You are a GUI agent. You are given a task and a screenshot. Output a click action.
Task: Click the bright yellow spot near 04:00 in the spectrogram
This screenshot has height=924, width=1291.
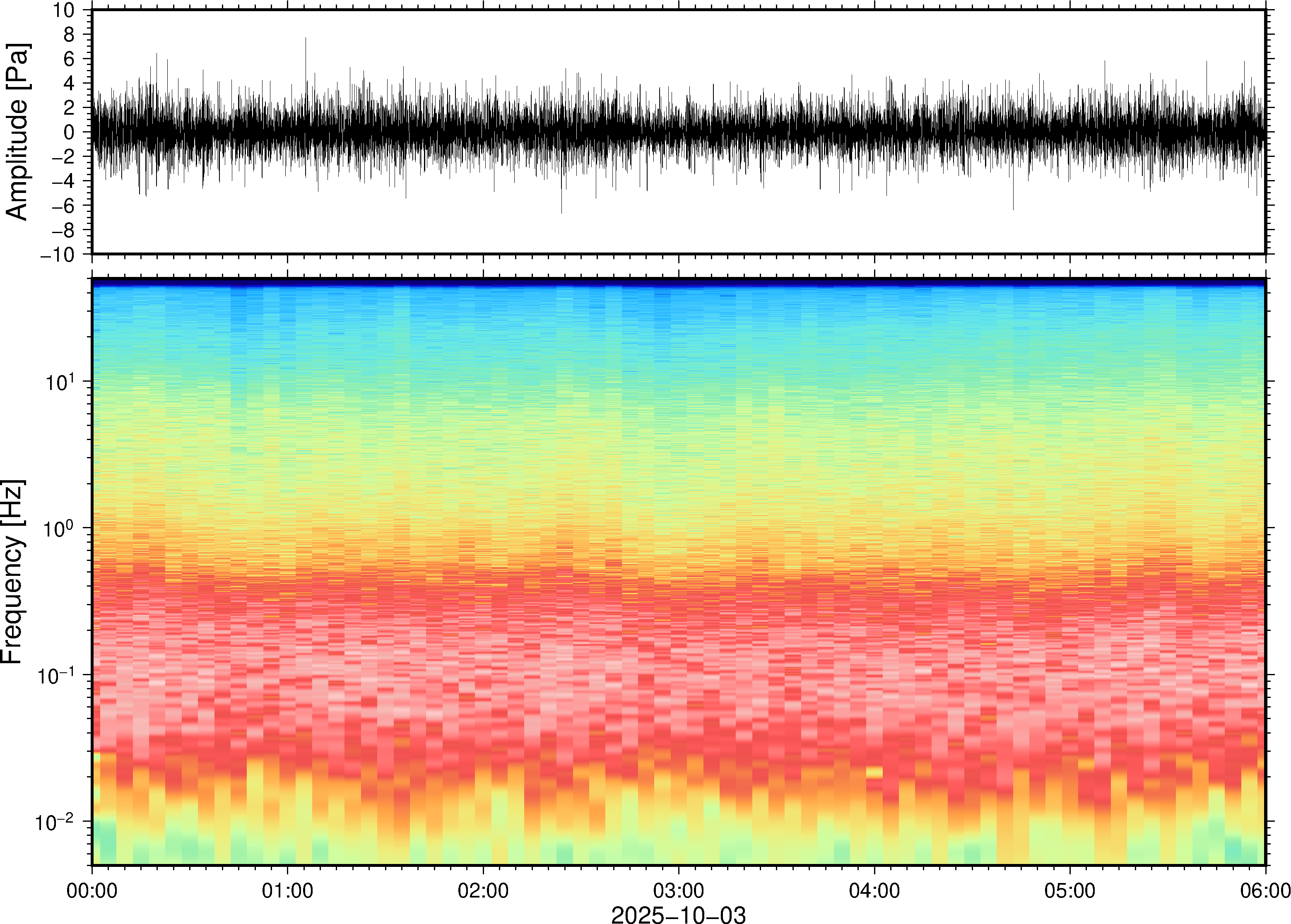point(874,772)
